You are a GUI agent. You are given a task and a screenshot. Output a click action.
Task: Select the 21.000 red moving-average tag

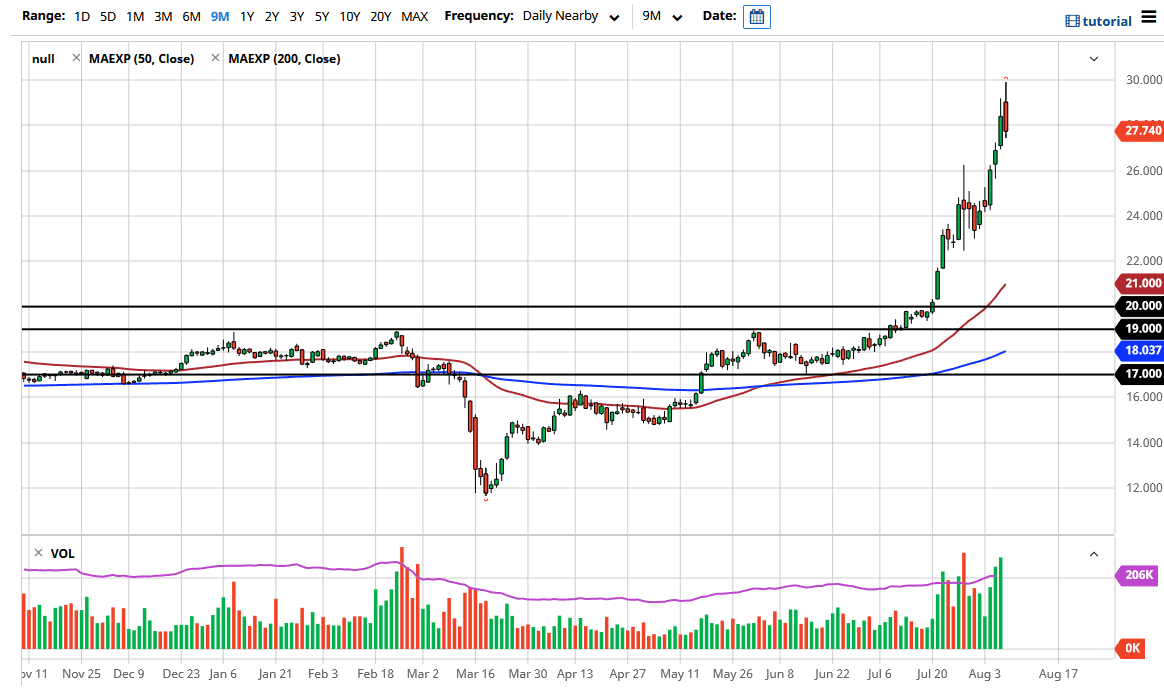(x=1141, y=283)
